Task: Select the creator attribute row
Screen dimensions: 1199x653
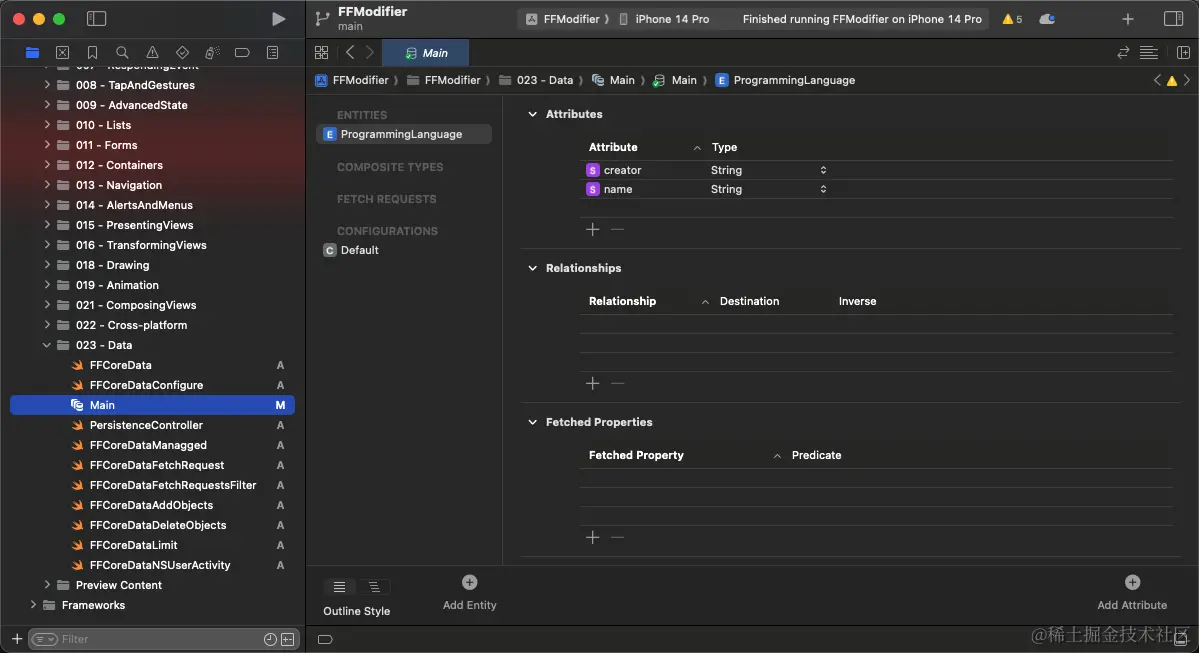Action: tap(876, 170)
